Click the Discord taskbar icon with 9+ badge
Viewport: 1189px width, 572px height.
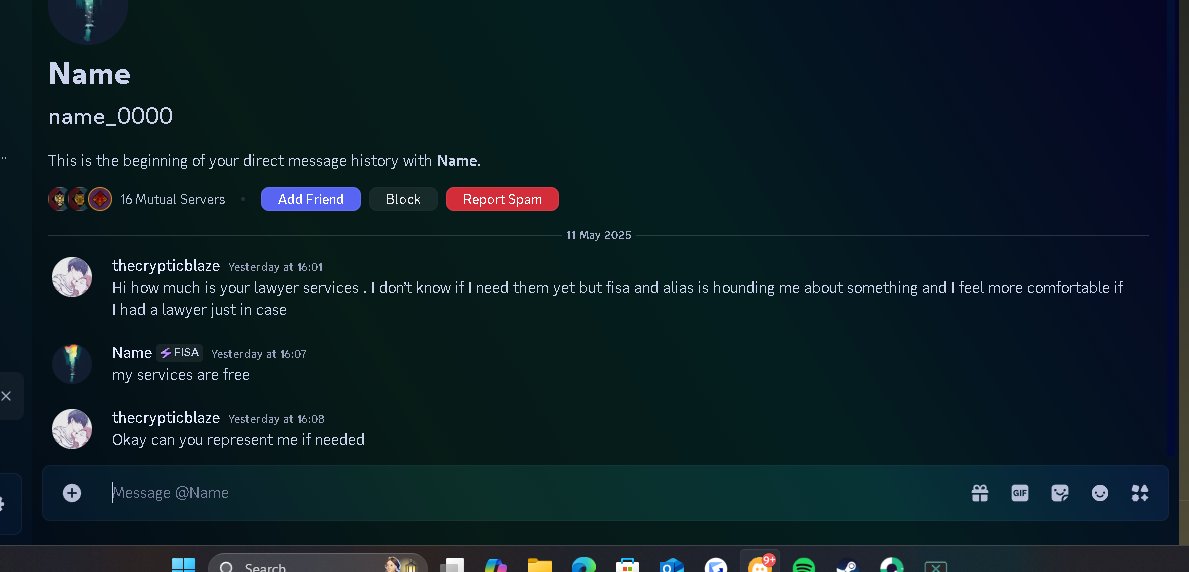pyautogui.click(x=760, y=564)
